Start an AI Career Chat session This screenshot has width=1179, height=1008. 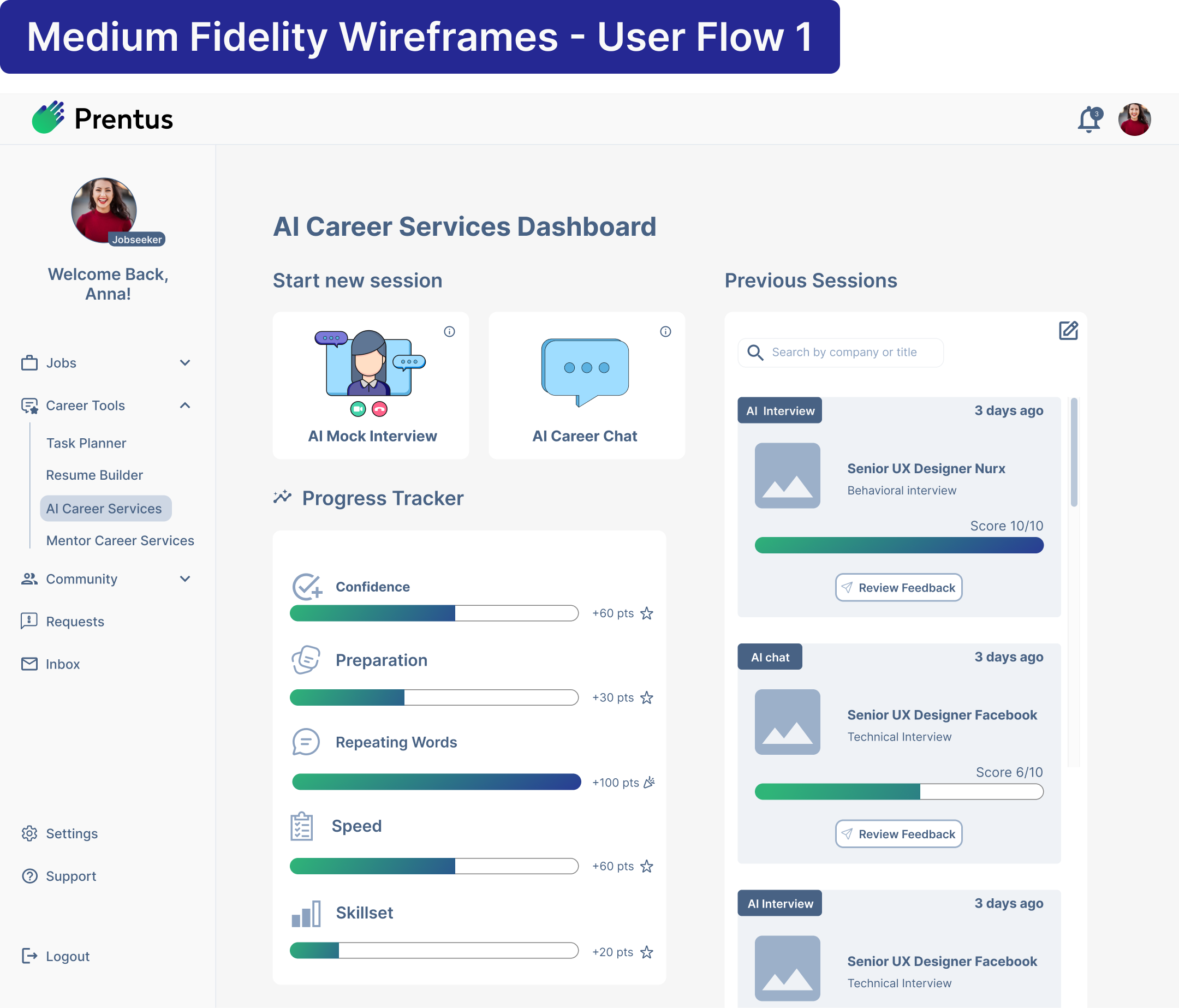pos(587,386)
